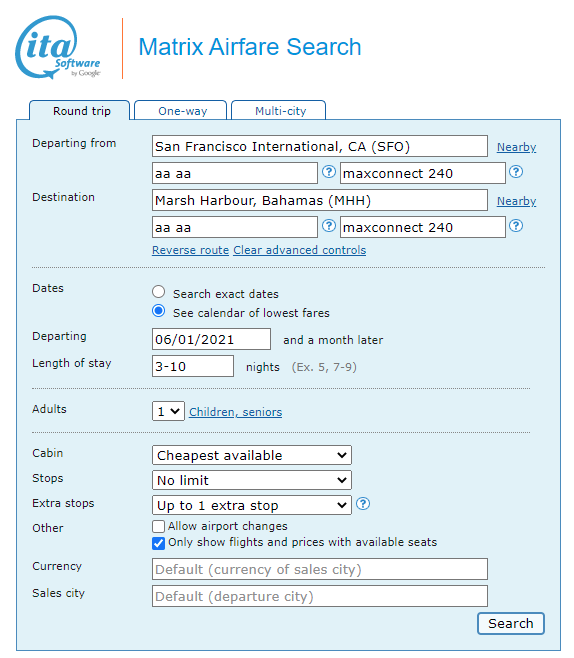This screenshot has height=658, width=574.
Task: Select See calendar of lowest fares option
Action: (x=159, y=311)
